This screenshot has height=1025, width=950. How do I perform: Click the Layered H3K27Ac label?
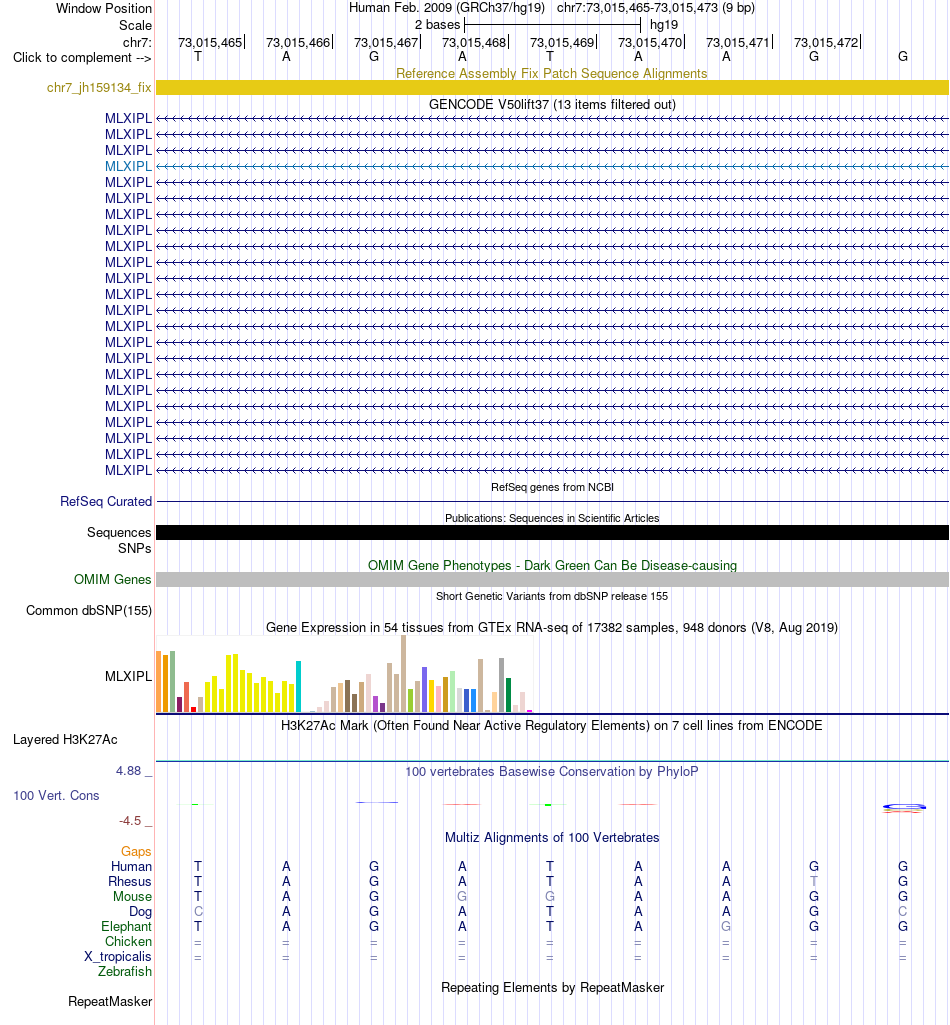tap(65, 740)
